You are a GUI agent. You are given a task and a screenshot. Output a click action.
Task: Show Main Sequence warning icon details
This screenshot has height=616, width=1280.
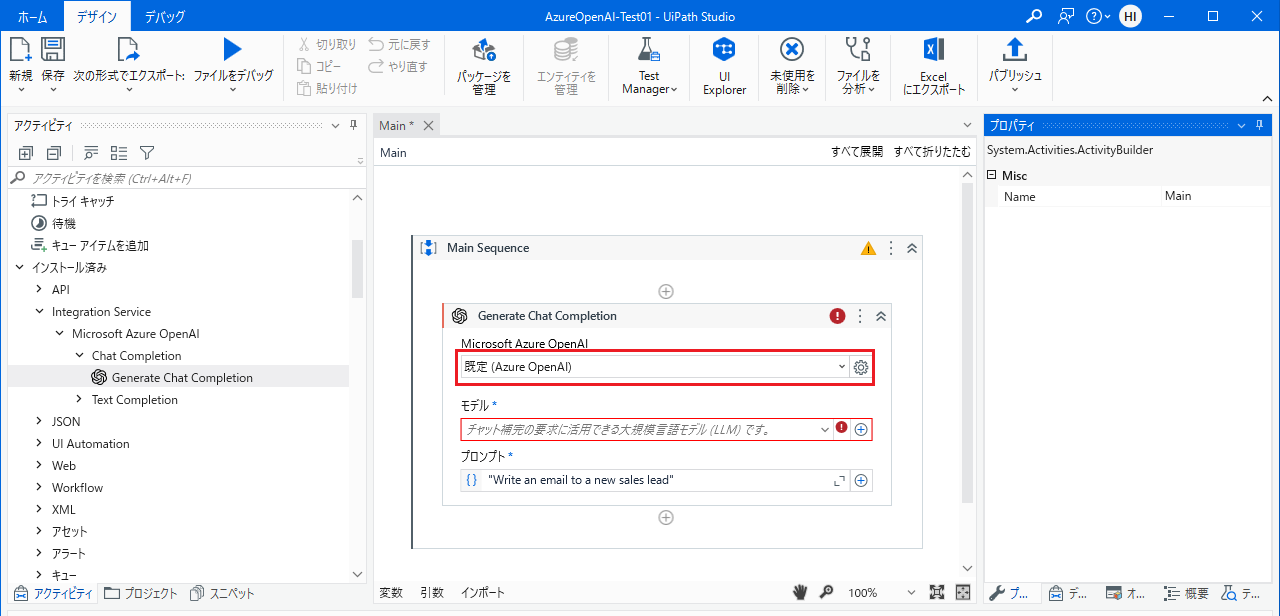click(x=868, y=248)
